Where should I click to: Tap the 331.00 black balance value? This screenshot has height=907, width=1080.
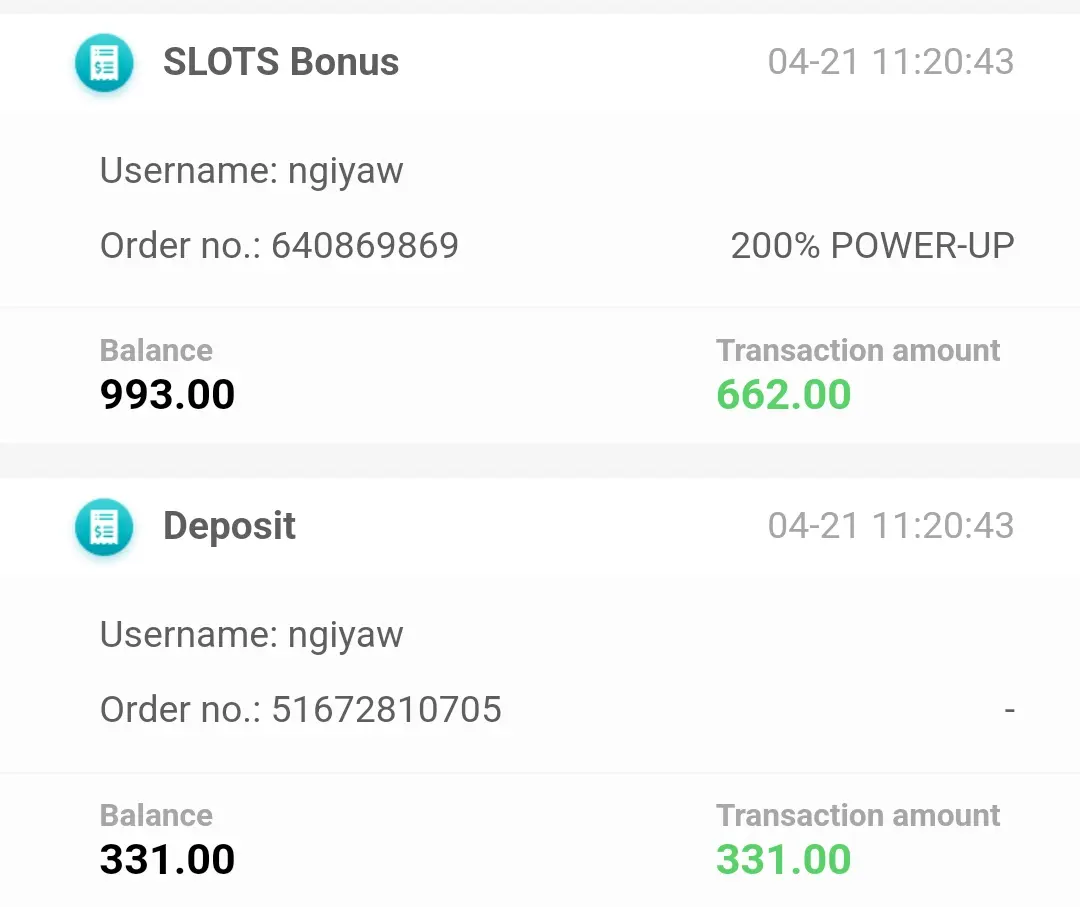click(x=167, y=859)
